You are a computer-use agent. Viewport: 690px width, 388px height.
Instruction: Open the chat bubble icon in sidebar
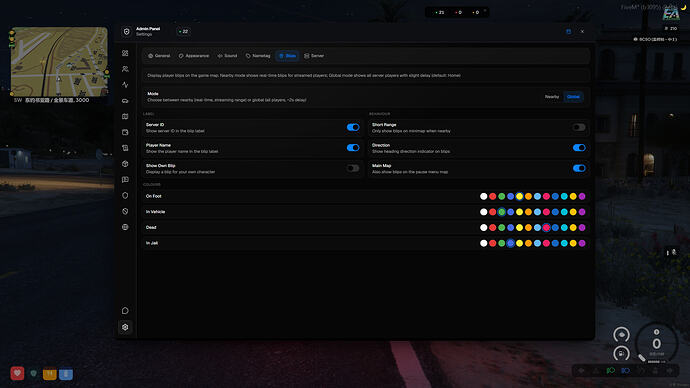125,311
